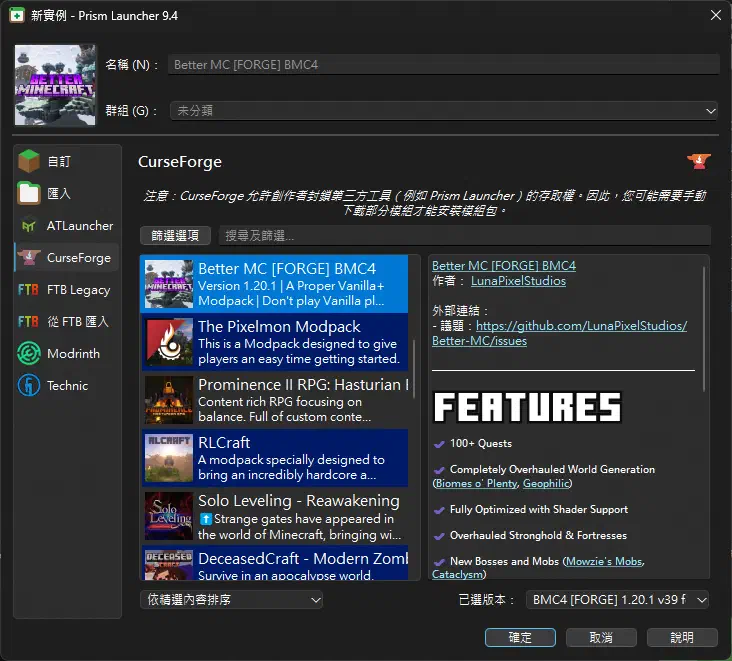Open the Biomes o' Plenty link

pyautogui.click(x=476, y=484)
